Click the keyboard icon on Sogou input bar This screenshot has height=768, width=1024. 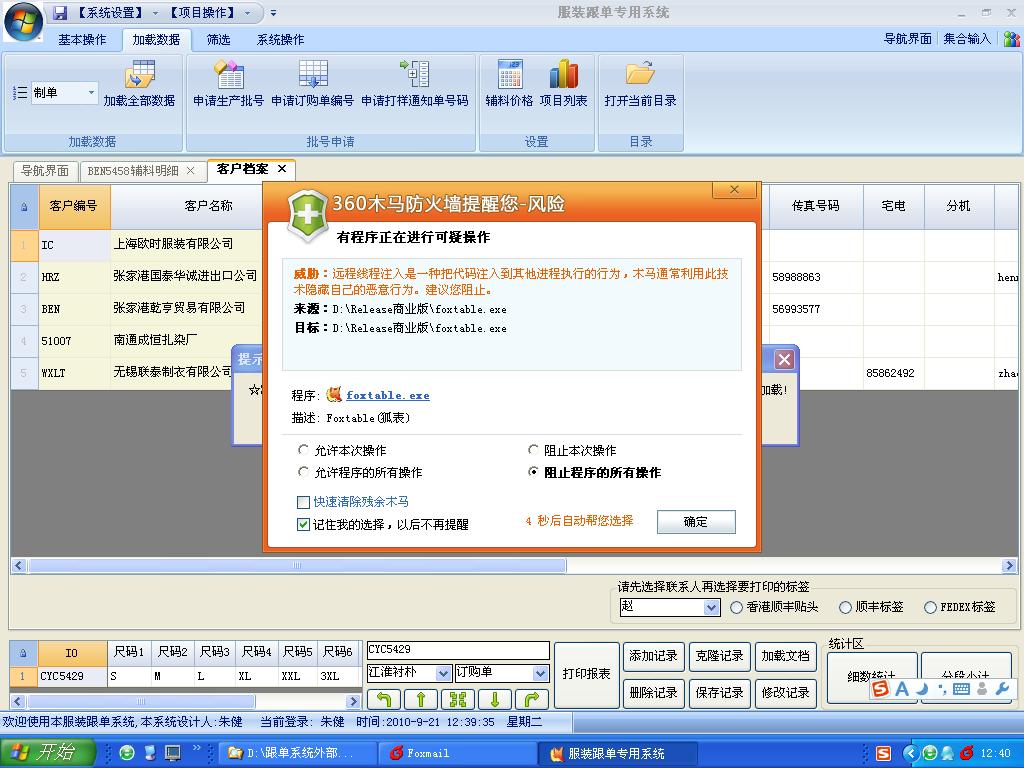(x=961, y=688)
